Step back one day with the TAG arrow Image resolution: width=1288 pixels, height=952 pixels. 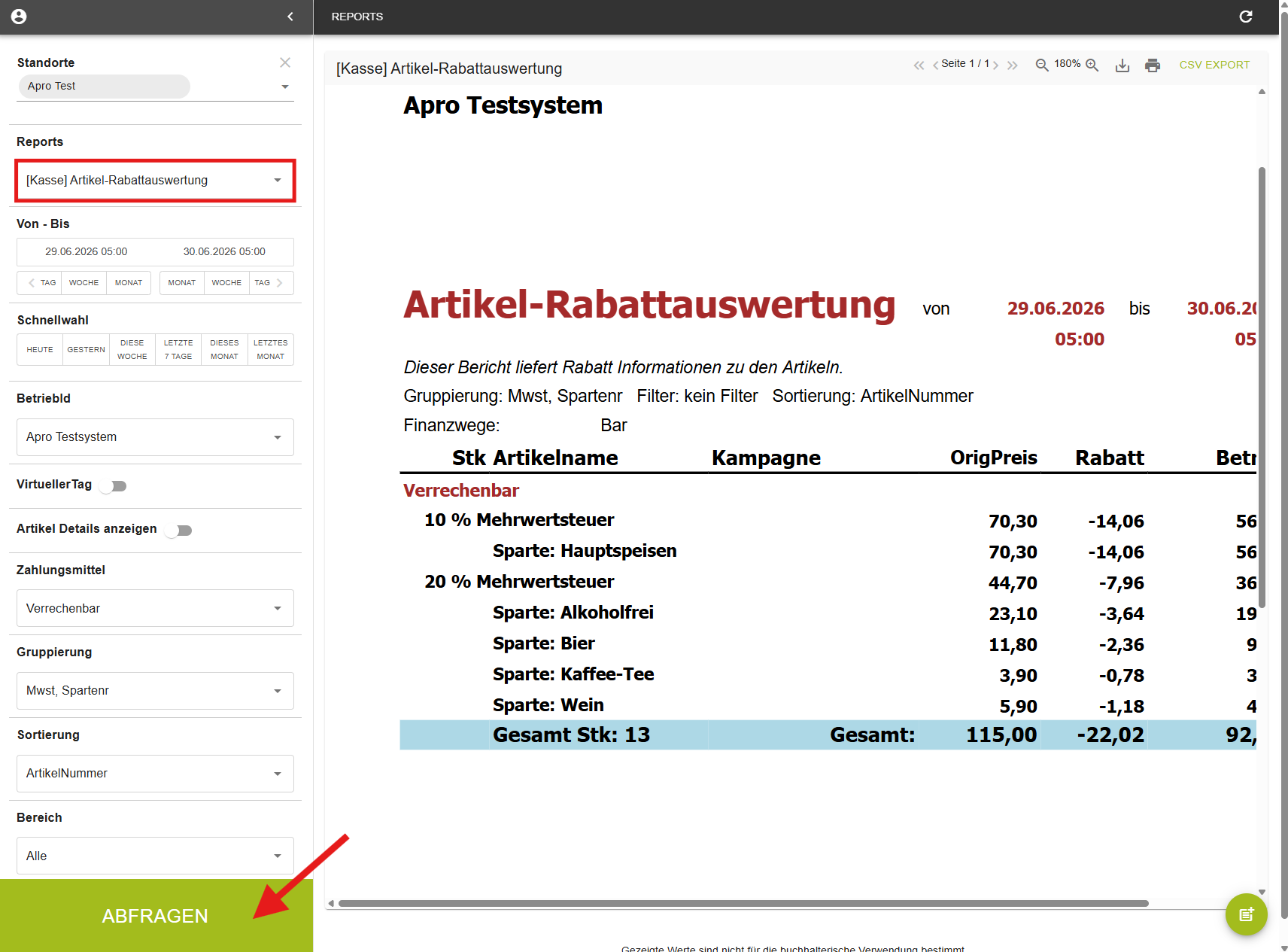39,283
